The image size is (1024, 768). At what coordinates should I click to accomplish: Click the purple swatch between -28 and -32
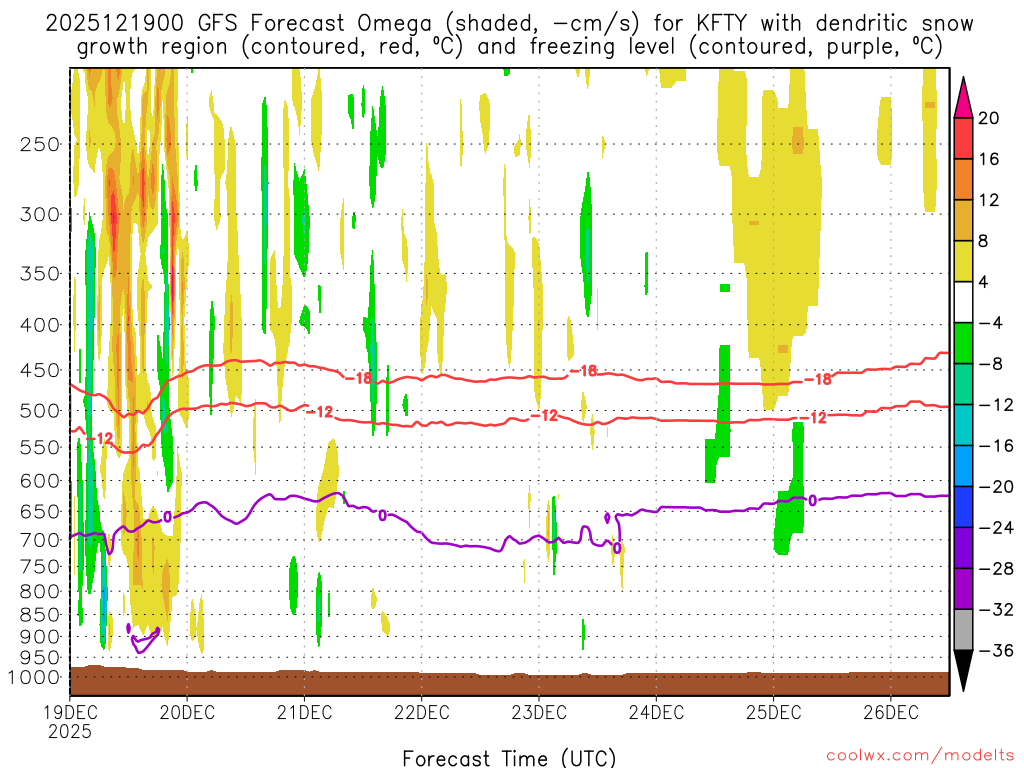click(x=963, y=589)
